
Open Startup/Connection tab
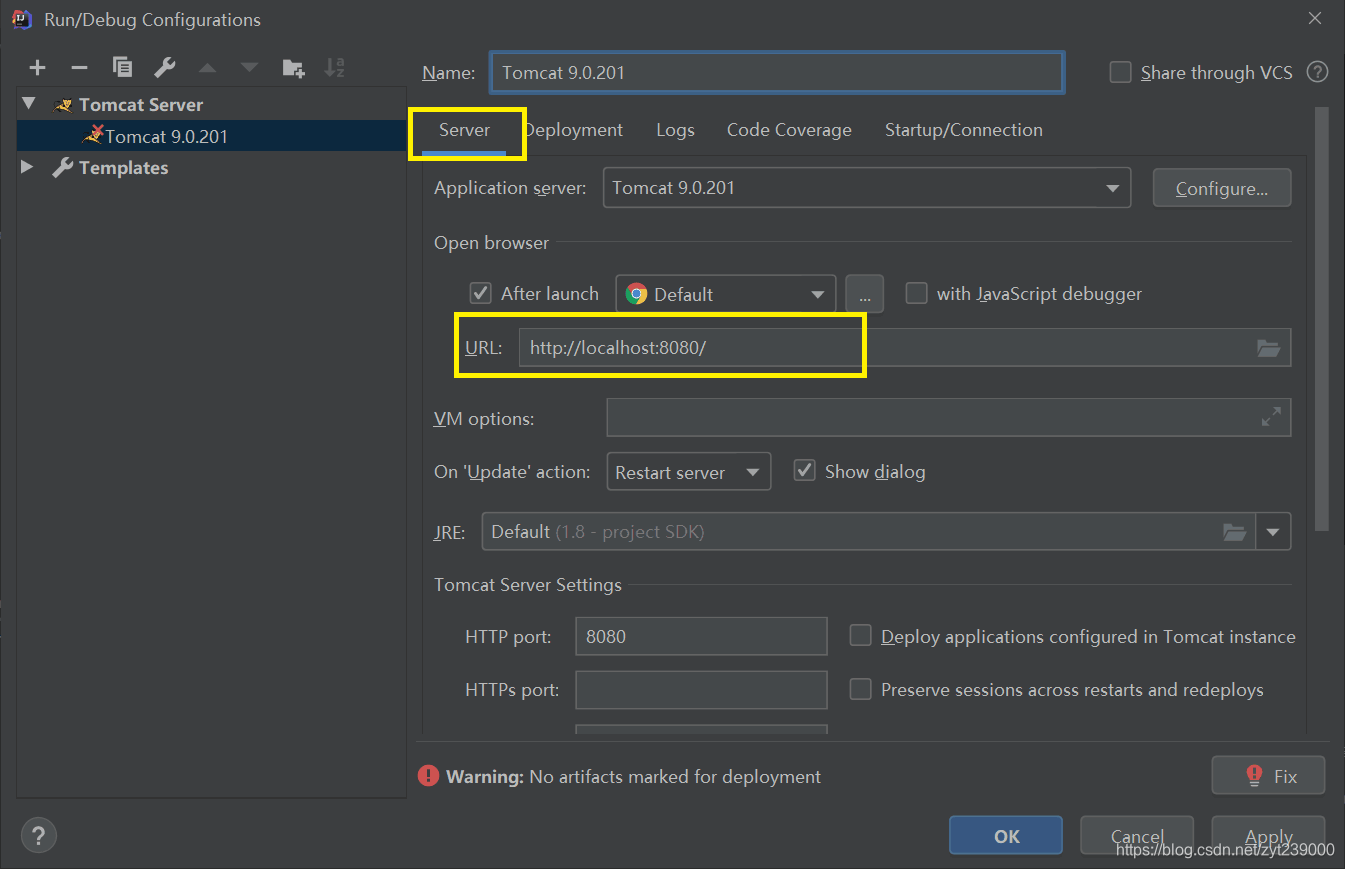coord(964,130)
